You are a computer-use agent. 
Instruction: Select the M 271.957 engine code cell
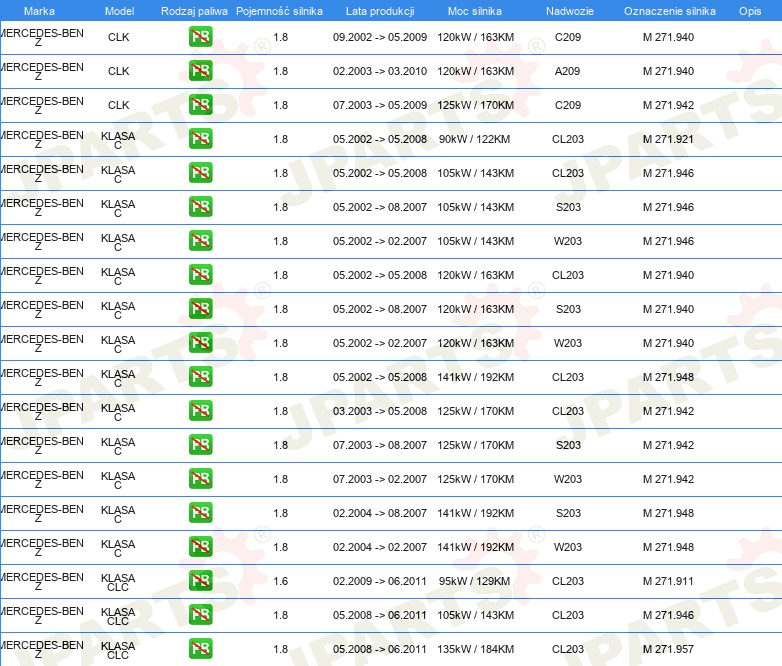tap(667, 649)
